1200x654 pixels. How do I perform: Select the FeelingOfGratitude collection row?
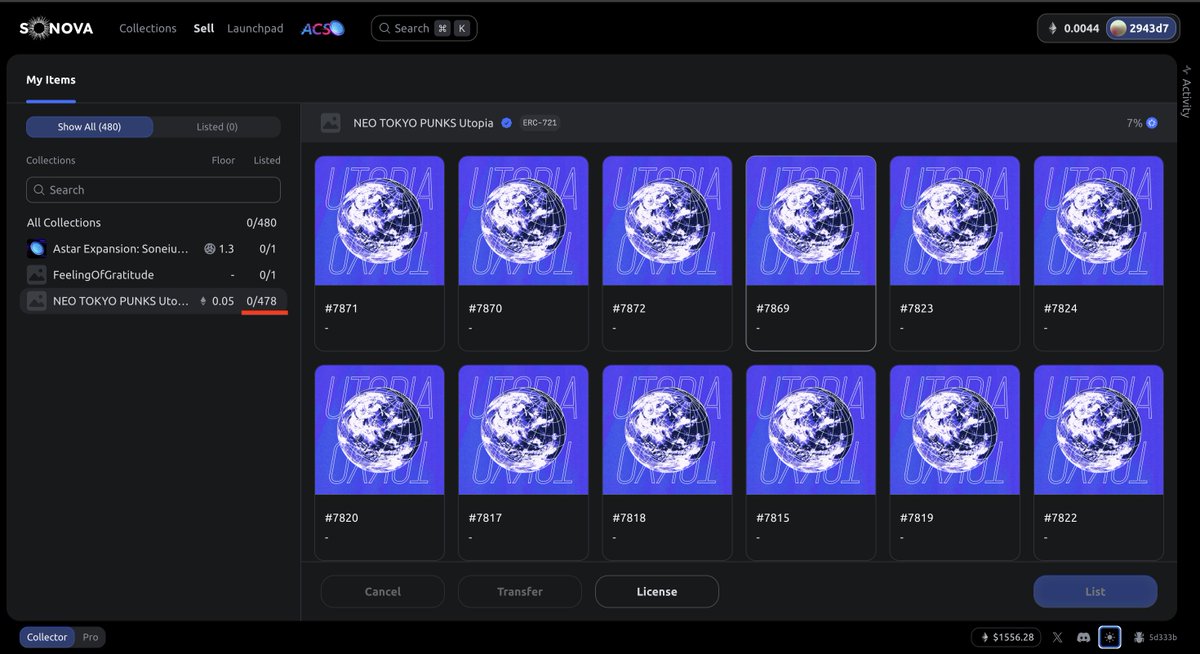tap(153, 274)
